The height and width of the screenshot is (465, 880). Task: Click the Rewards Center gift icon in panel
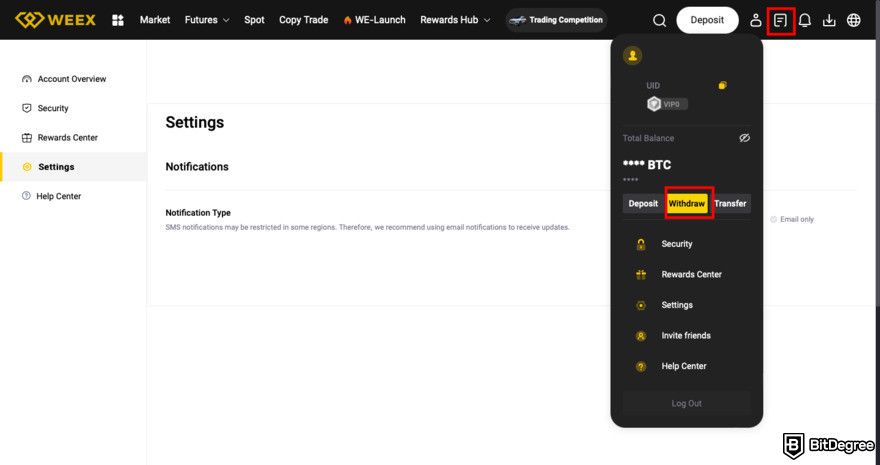coord(641,274)
